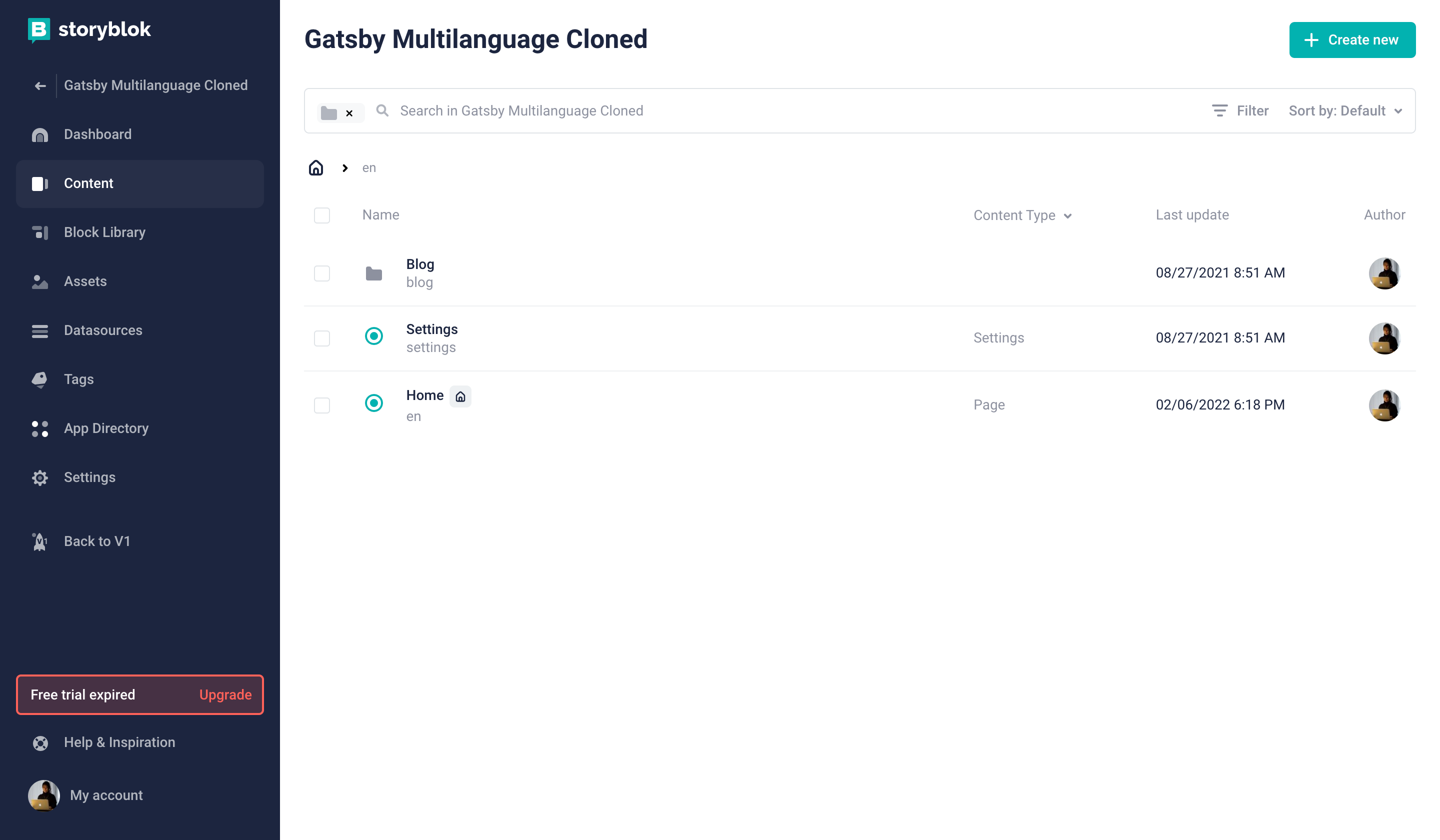Viewport: 1440px width, 840px height.
Task: Click the Help & Inspiration lifebuoy icon
Action: [40, 743]
